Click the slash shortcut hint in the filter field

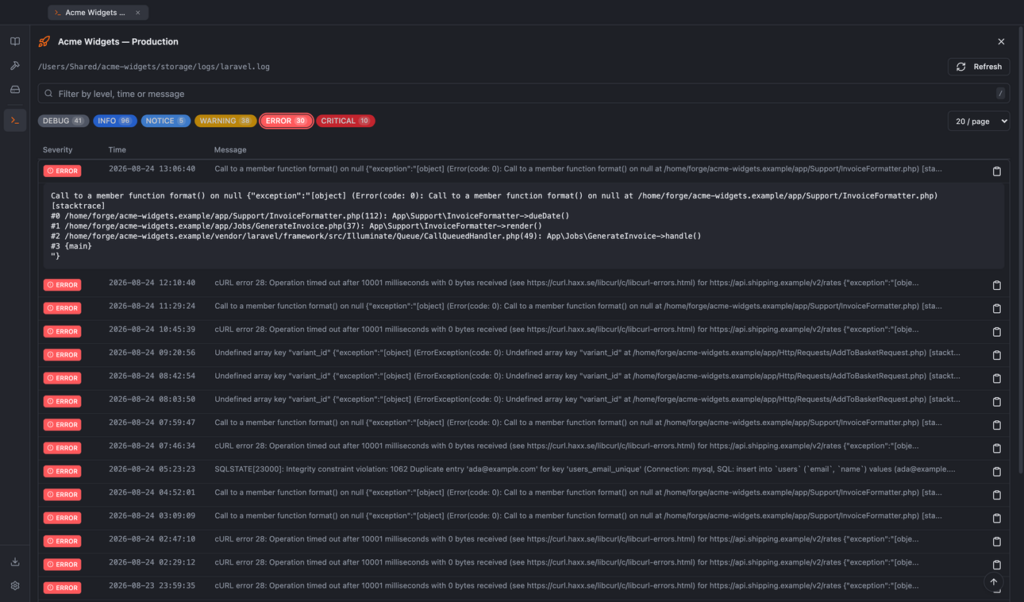1000,93
